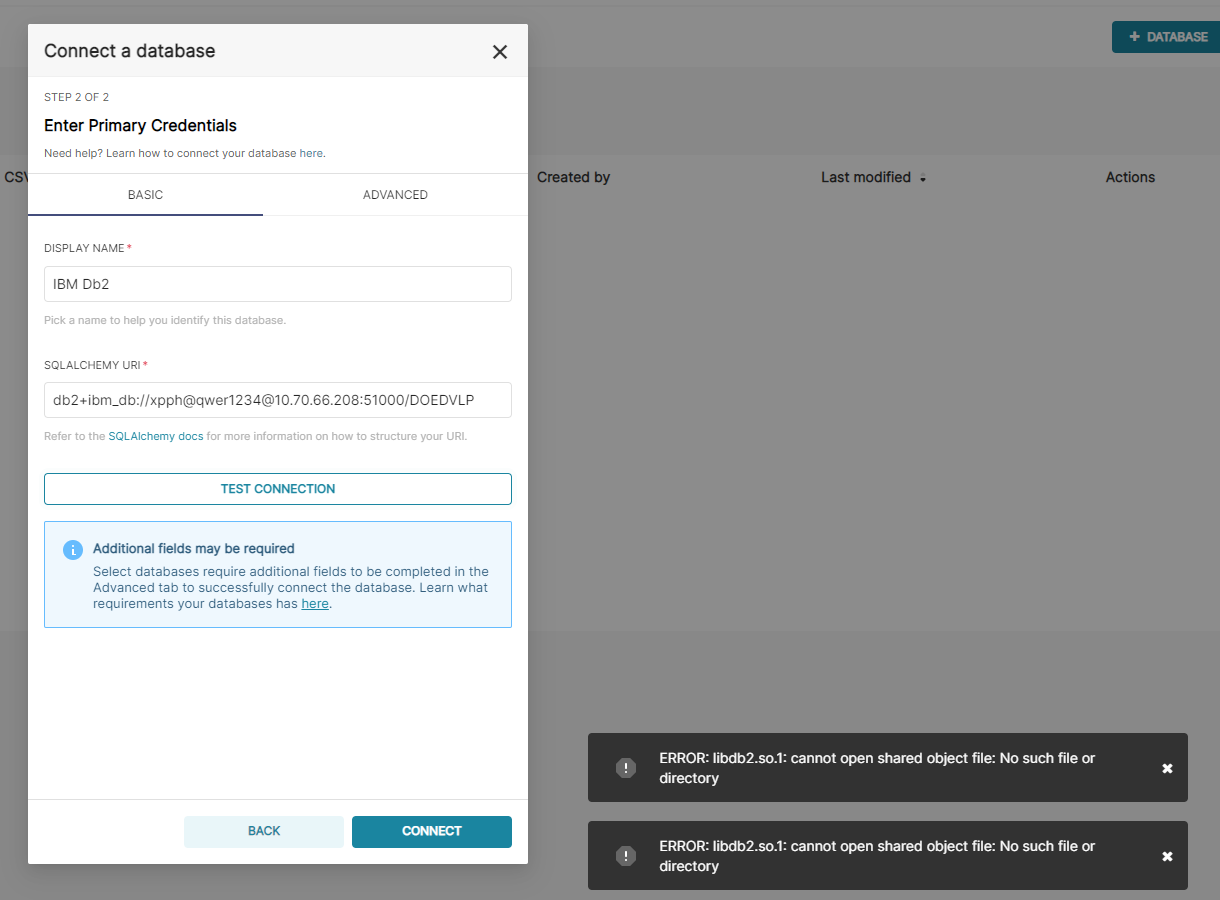
Task: Open the SQLAlchemy docs link
Action: (156, 436)
